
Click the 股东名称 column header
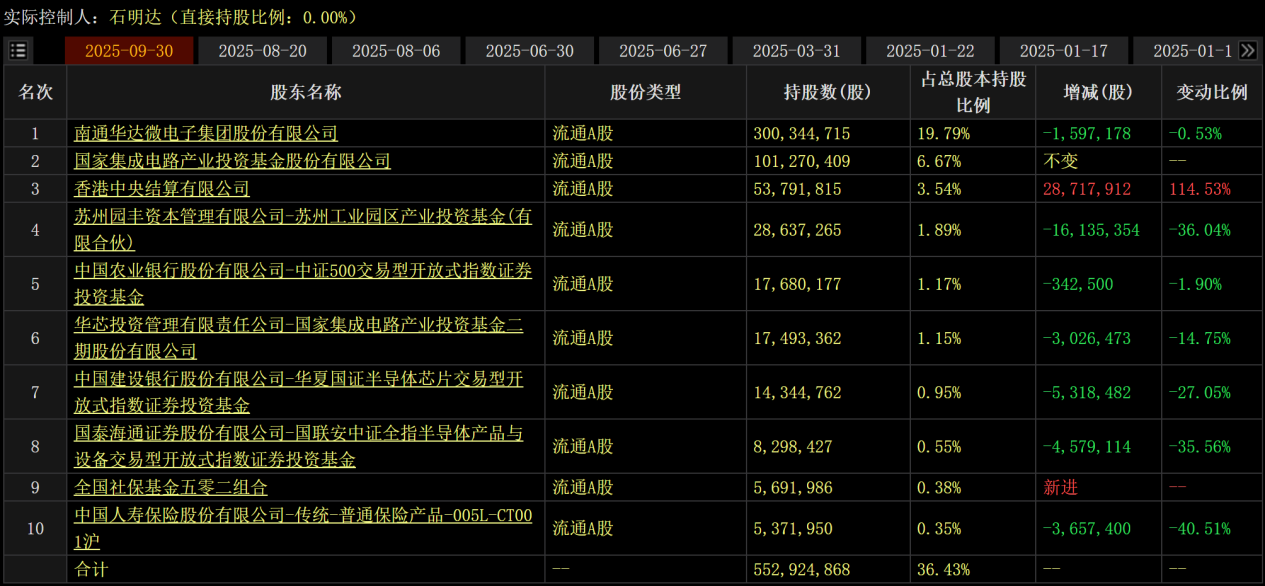306,92
